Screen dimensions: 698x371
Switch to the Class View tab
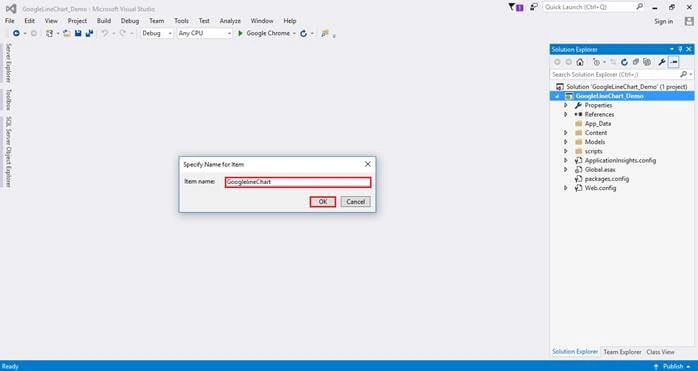661,352
